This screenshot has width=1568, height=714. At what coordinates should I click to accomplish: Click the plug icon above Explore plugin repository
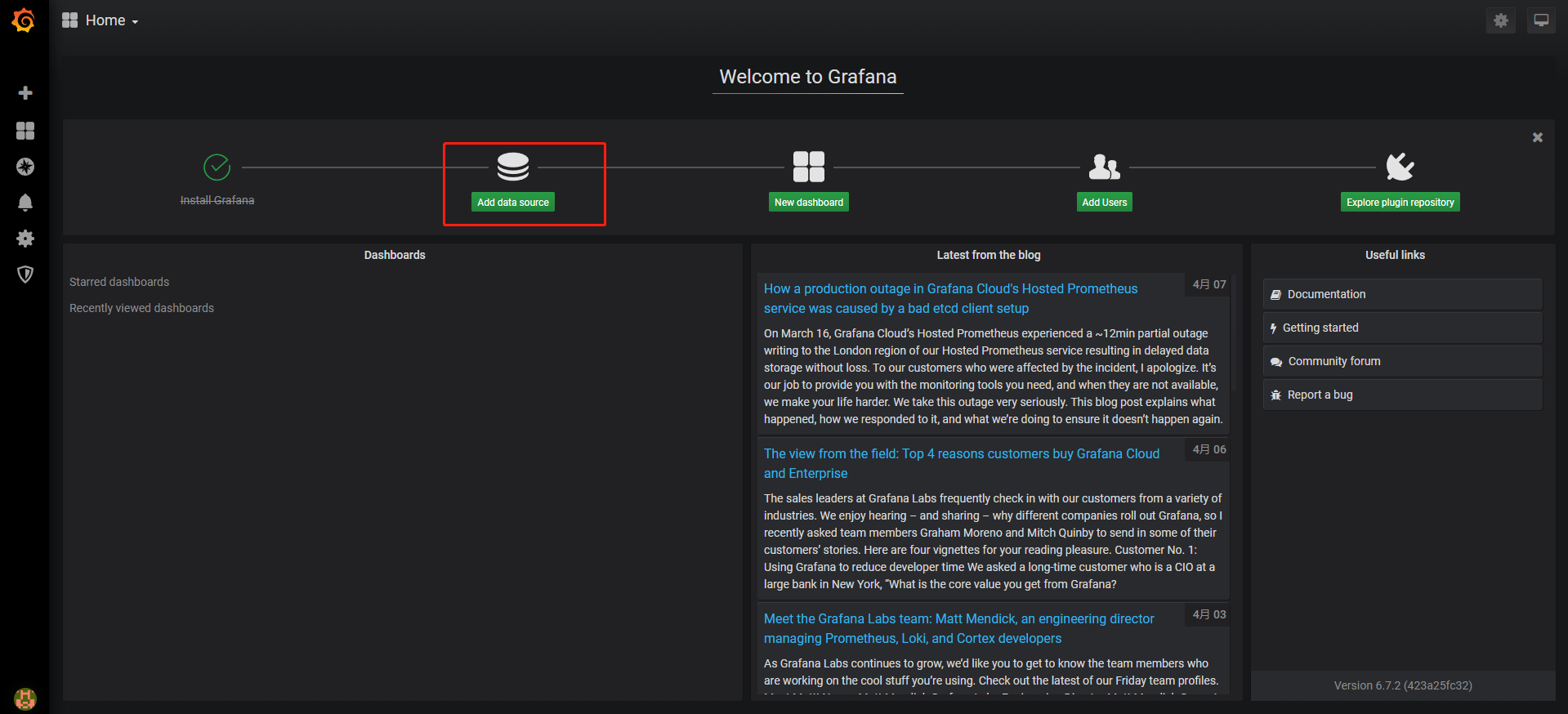click(x=1400, y=167)
